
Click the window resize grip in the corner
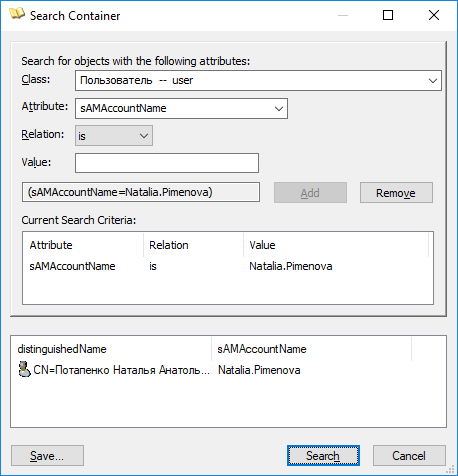(x=450, y=469)
